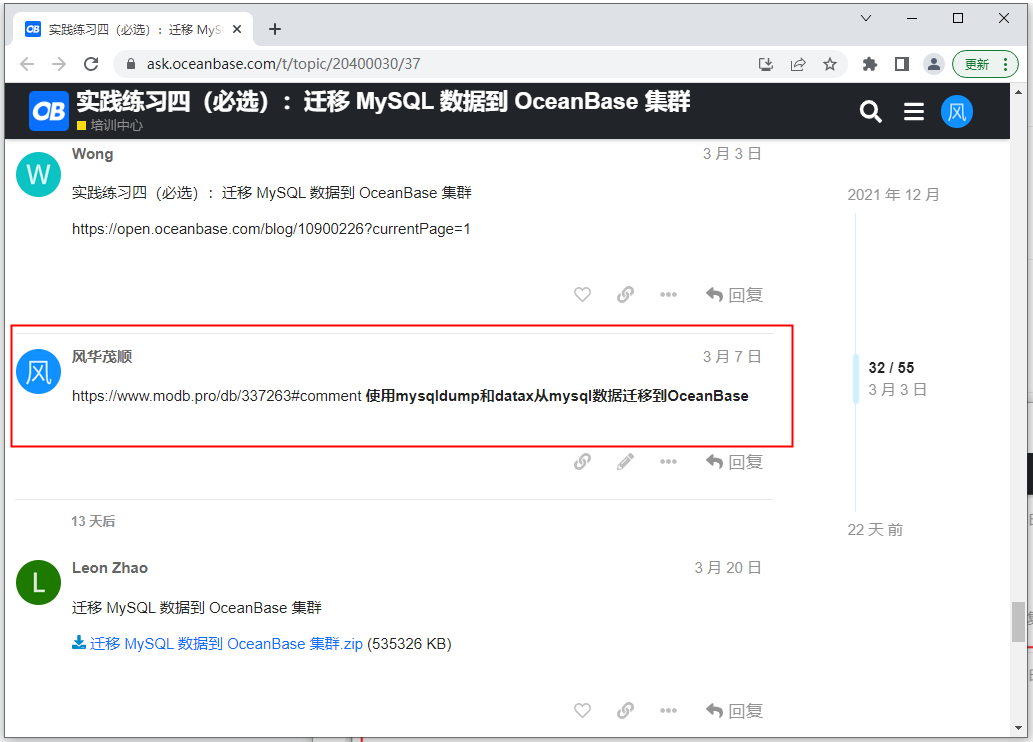Go forward with the browser forward arrow
Screen dimensions: 1033x742
(x=59, y=64)
